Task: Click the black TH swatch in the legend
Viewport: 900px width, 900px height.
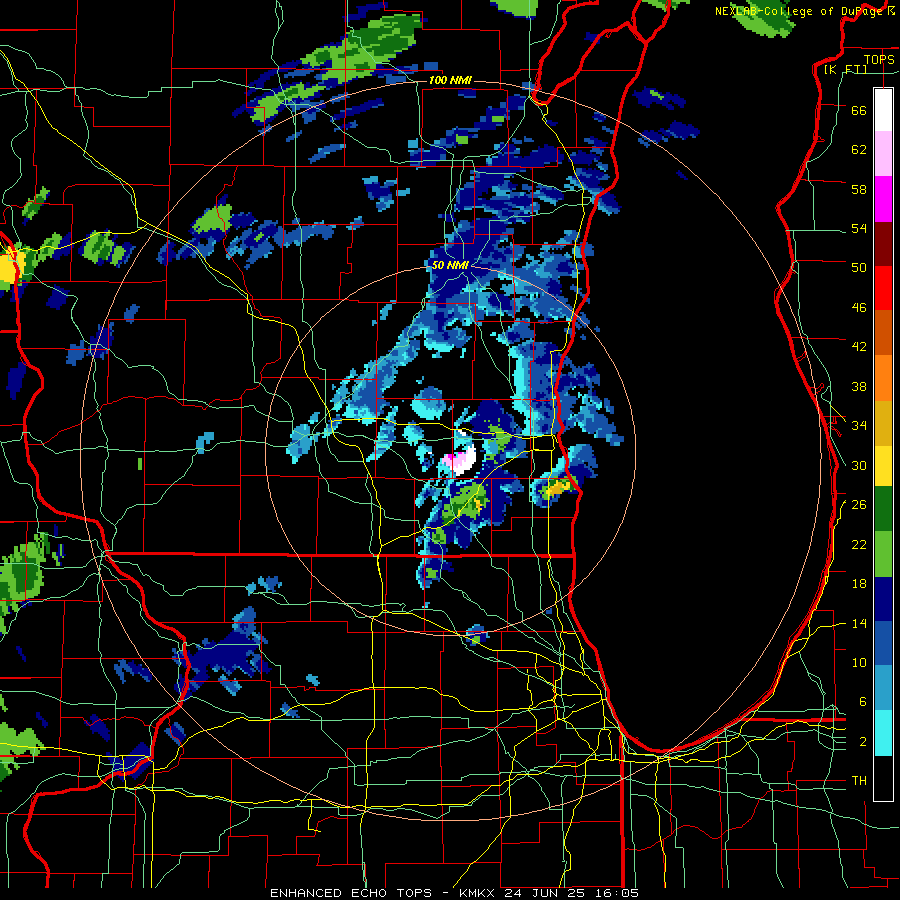Action: point(883,778)
